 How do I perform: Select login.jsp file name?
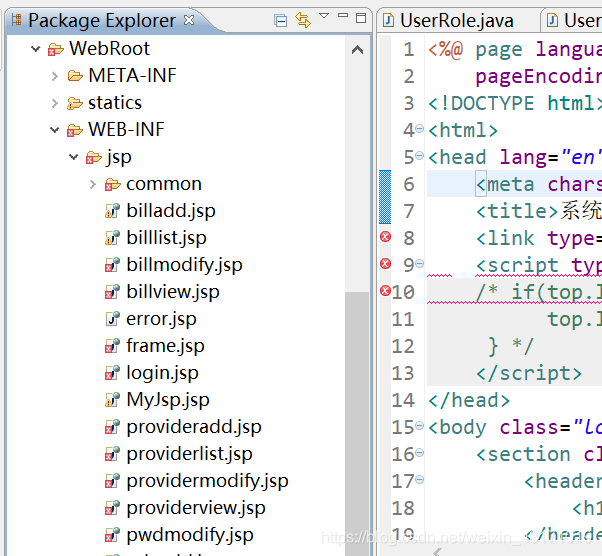click(162, 373)
